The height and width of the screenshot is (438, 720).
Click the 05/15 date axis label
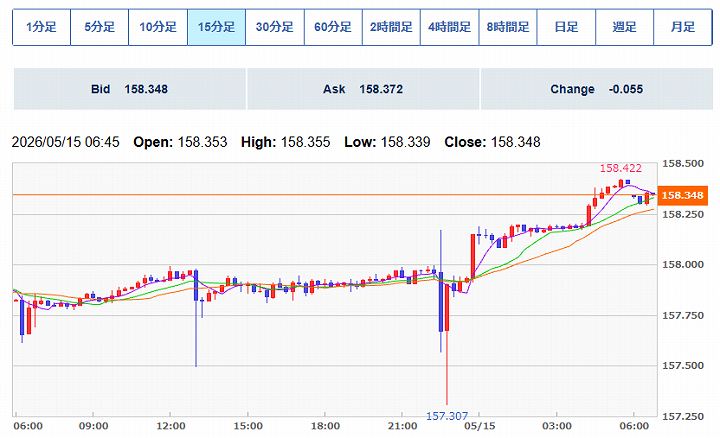(x=479, y=426)
